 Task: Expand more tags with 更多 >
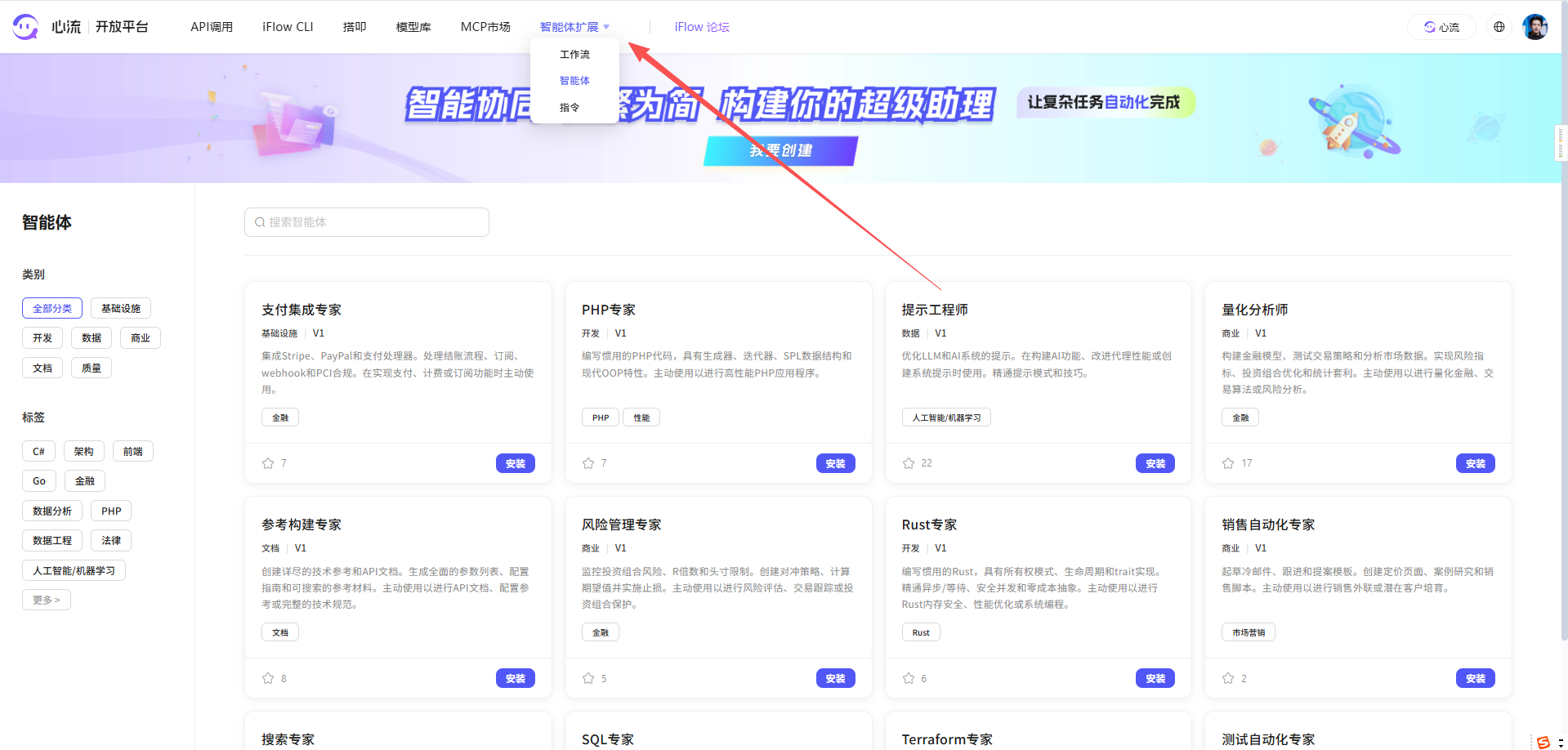click(x=47, y=600)
